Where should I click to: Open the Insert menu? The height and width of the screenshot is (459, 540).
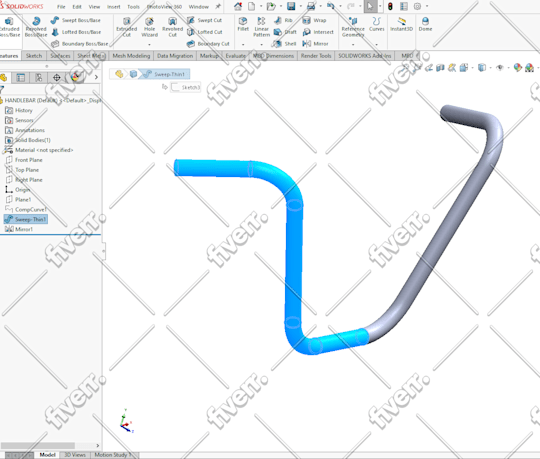click(114, 7)
